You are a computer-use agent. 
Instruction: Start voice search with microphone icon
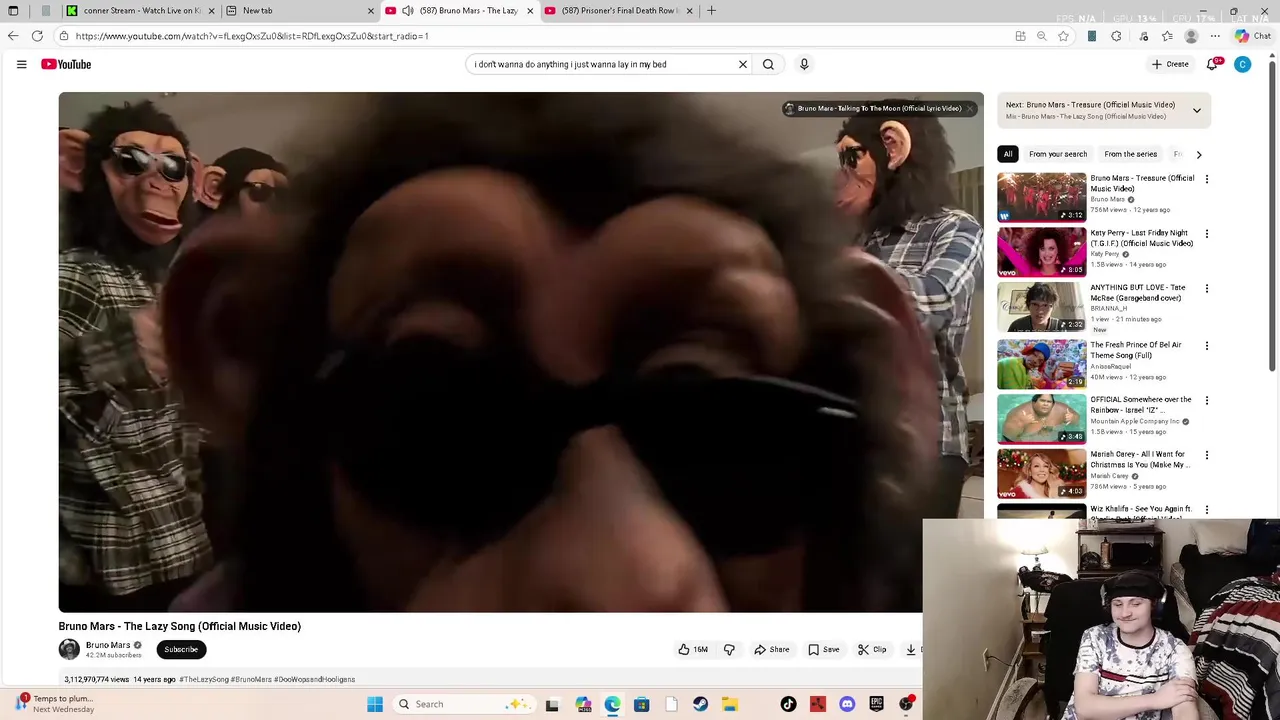[804, 64]
